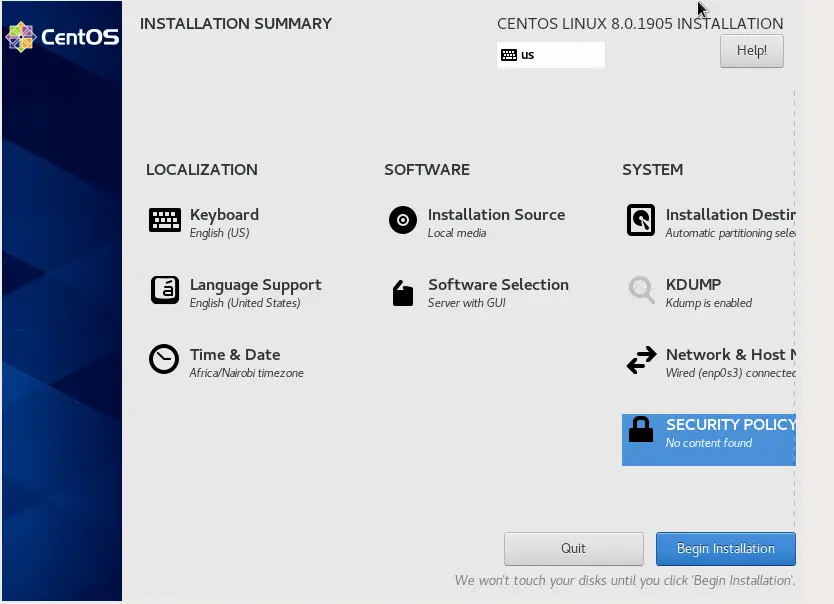Select the 'Automatic partitioning' status text
This screenshot has height=604, width=834.
tap(731, 233)
